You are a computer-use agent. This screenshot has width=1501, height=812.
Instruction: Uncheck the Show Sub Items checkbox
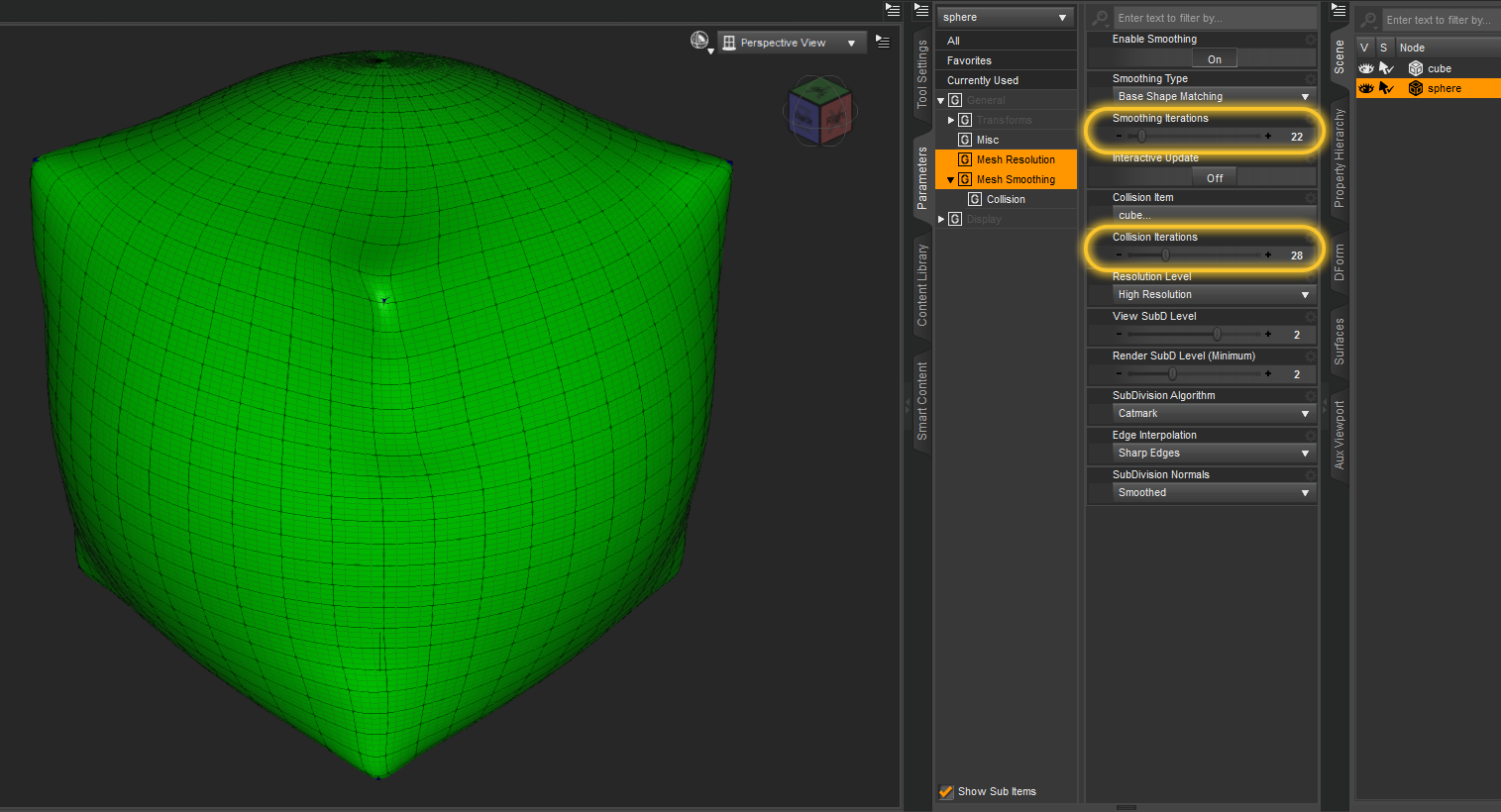click(946, 791)
